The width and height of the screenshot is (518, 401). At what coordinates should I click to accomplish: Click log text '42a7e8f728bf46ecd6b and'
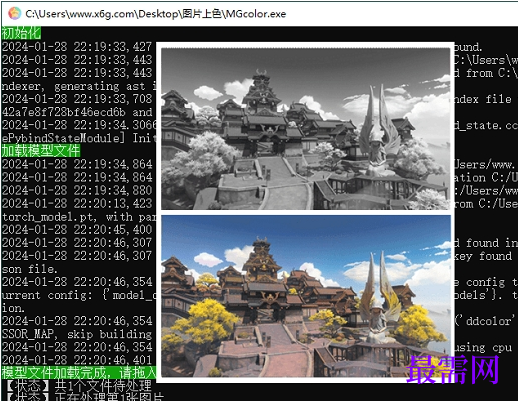77,112
